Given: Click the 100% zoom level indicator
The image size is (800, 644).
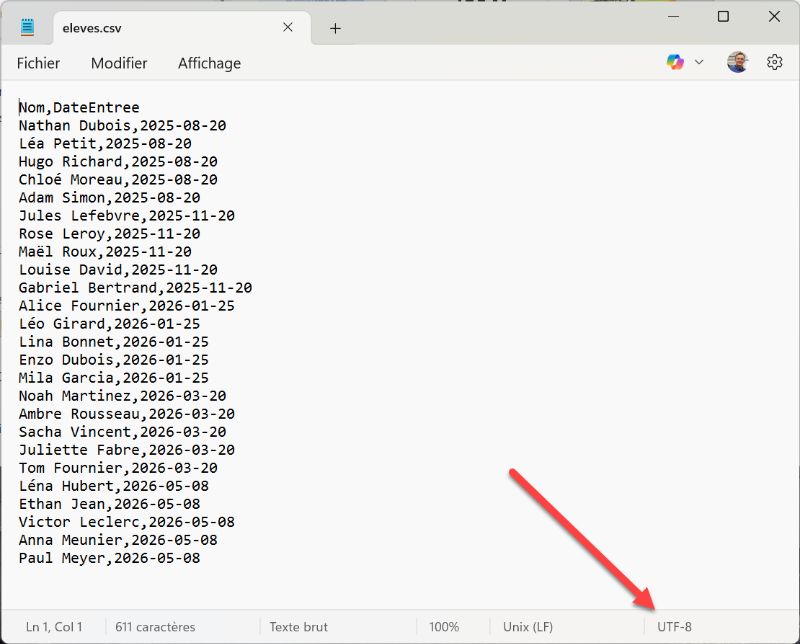Looking at the screenshot, I should 444,627.
